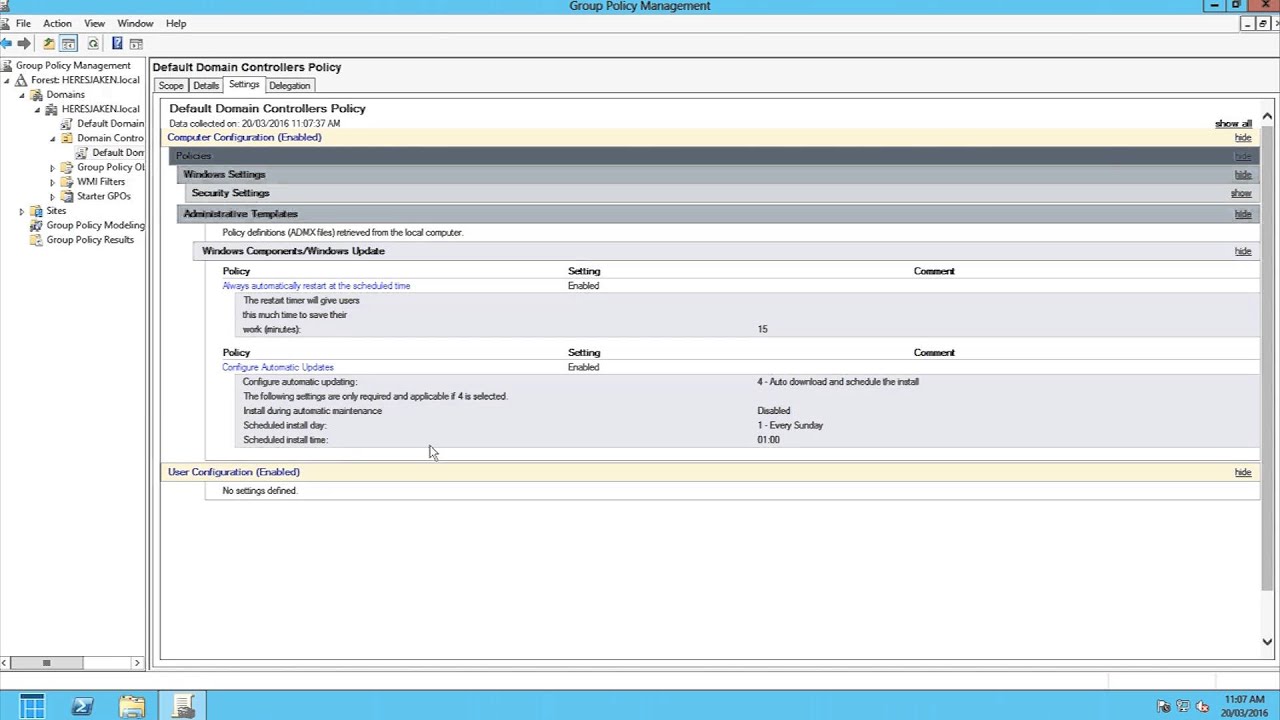Click the muted speaker tray icon
1280x720 pixels.
1202,706
